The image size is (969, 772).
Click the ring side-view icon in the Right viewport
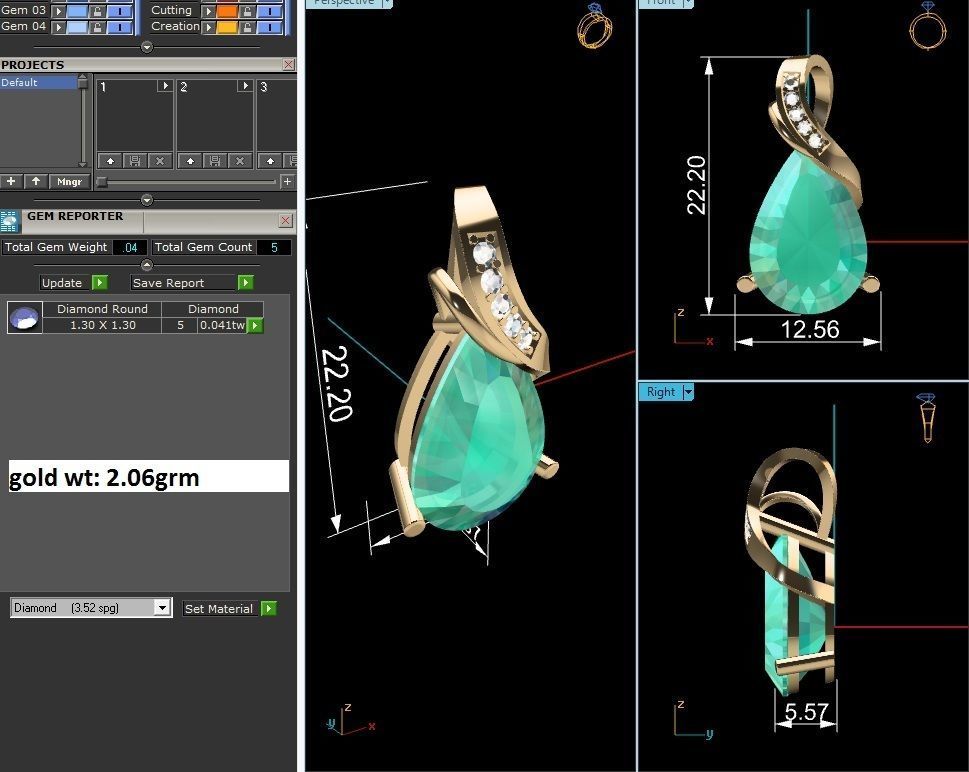[926, 418]
